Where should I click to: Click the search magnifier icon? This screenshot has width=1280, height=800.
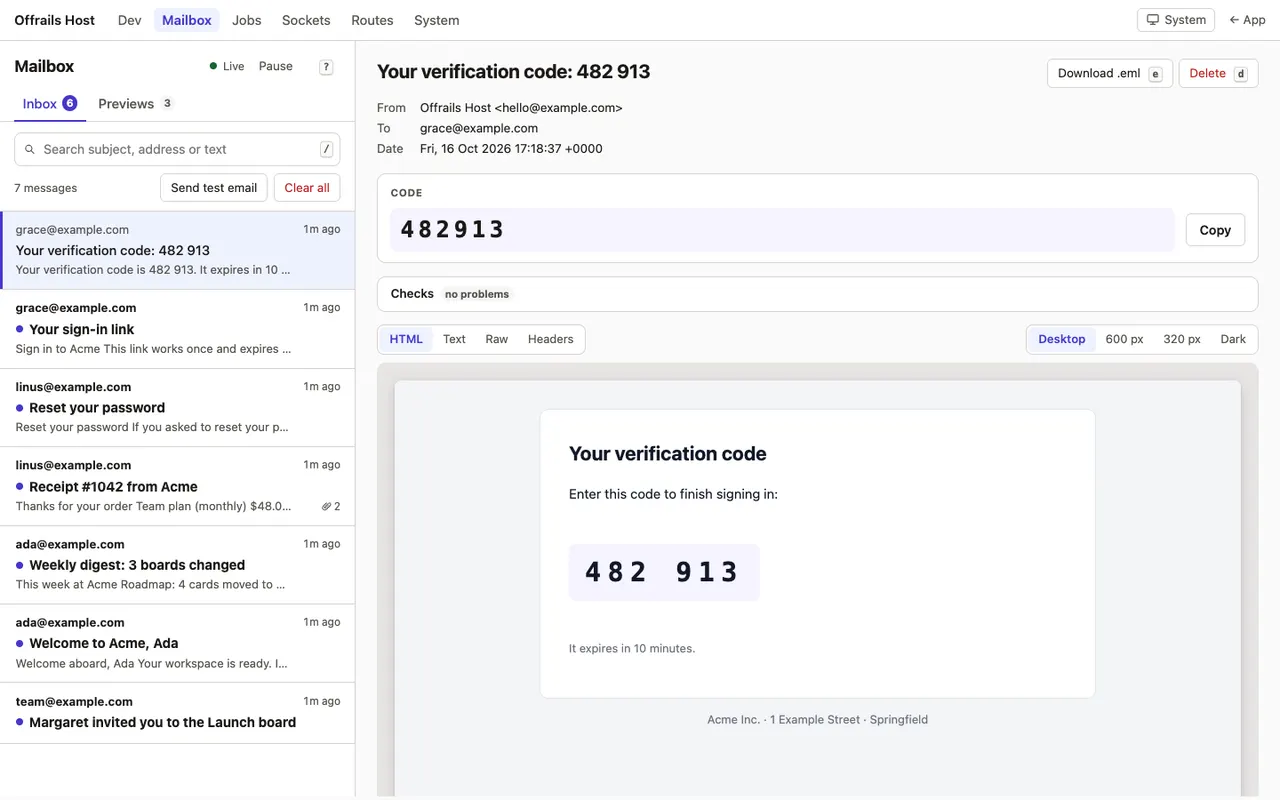point(29,149)
